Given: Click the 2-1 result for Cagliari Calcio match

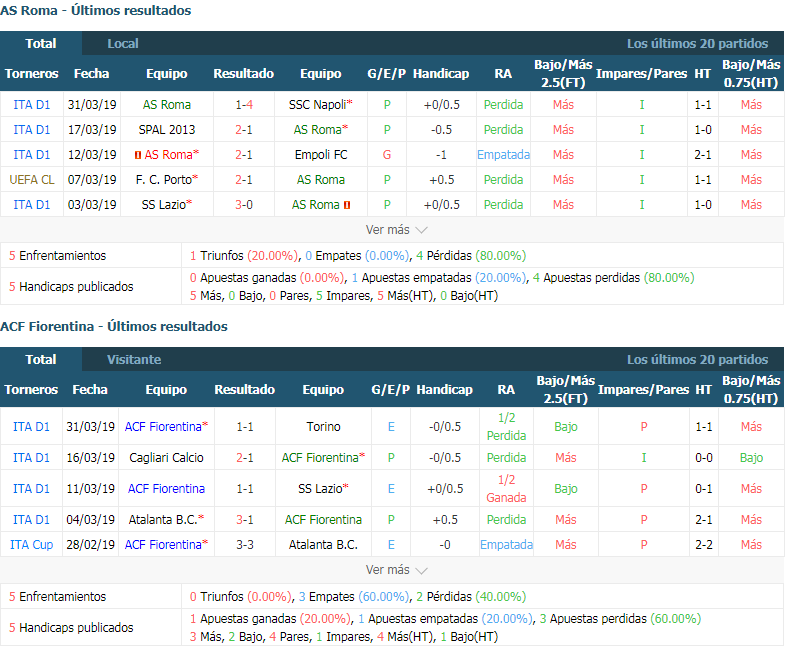Looking at the screenshot, I should [245, 458].
